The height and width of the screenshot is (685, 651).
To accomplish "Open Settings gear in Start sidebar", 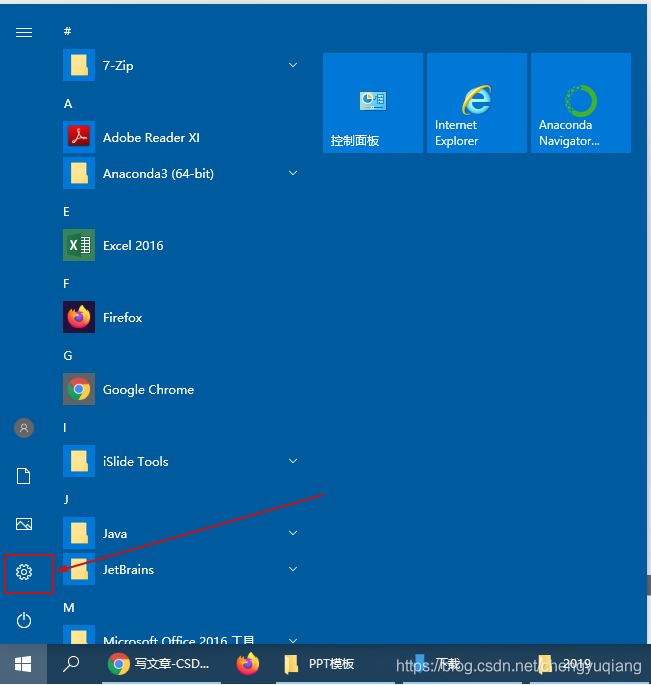I will [x=24, y=572].
